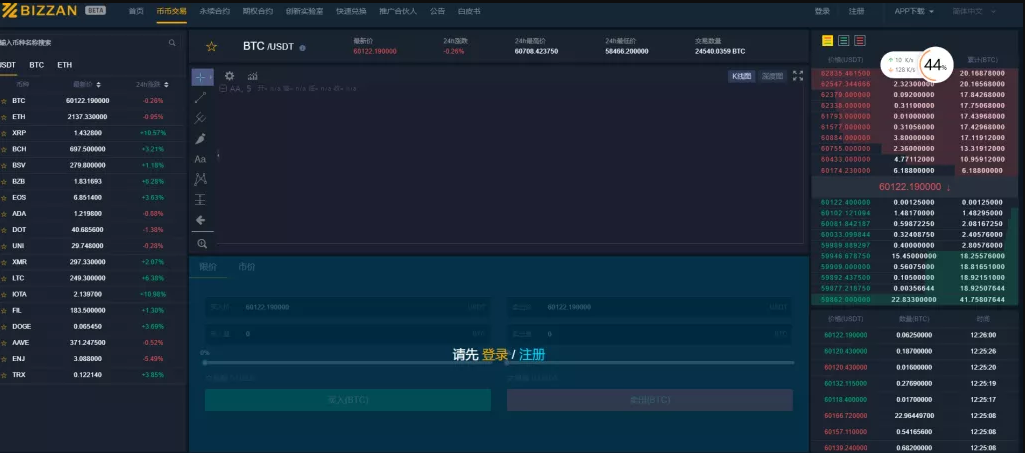The height and width of the screenshot is (453, 1025).
Task: Open the APP下载 dropdown
Action: point(914,11)
